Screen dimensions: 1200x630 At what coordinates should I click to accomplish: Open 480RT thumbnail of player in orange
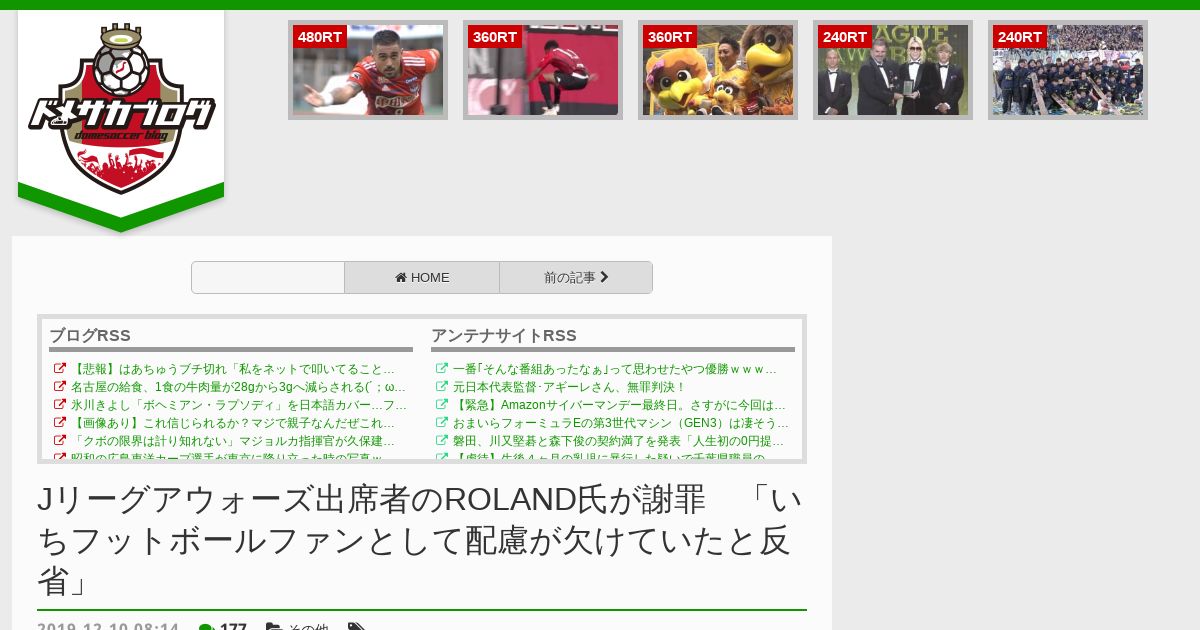pyautogui.click(x=368, y=70)
